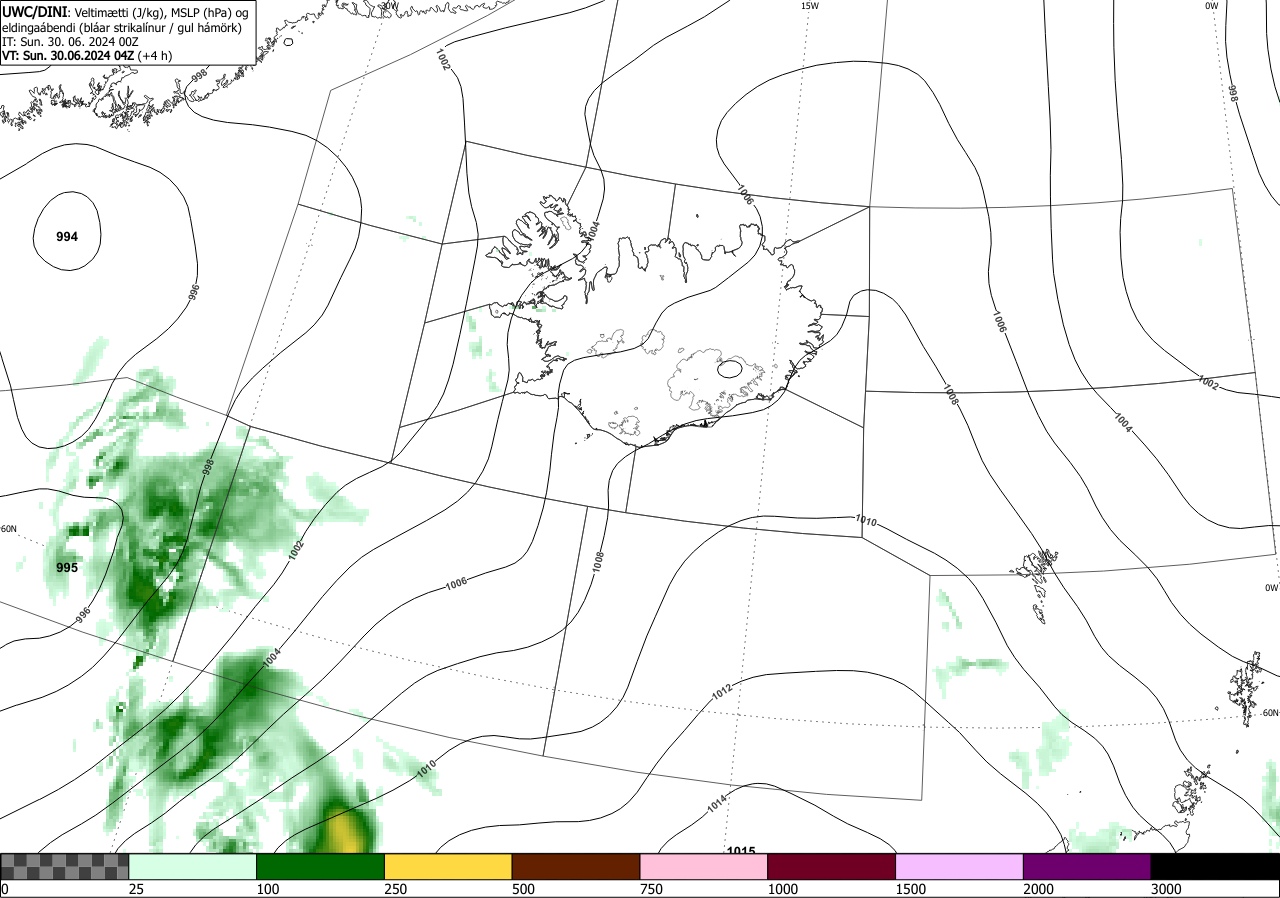The image size is (1280, 898).
Task: Select the "100" legend scale value
Action: point(267,889)
